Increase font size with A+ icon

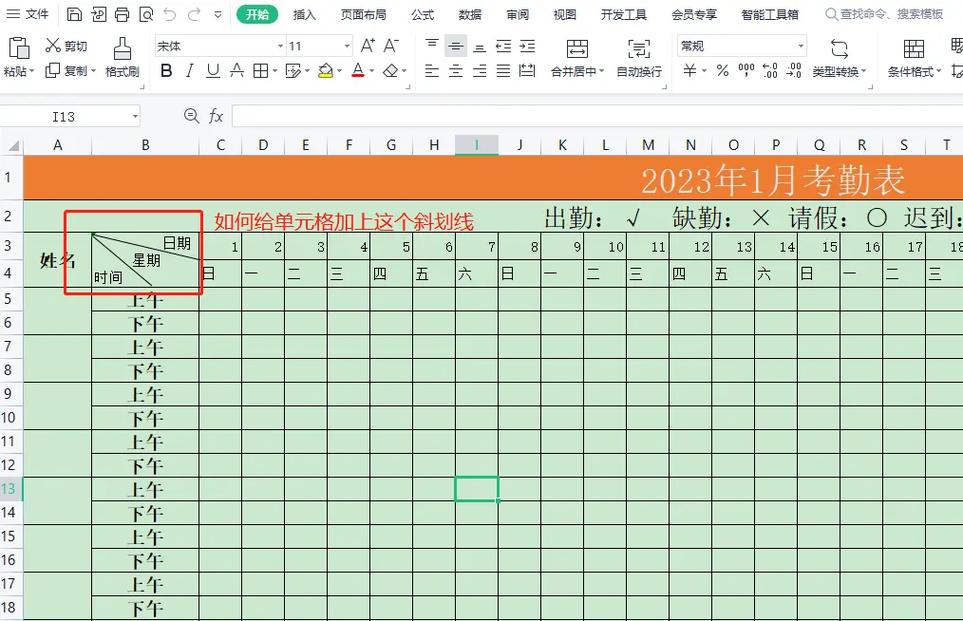click(368, 45)
